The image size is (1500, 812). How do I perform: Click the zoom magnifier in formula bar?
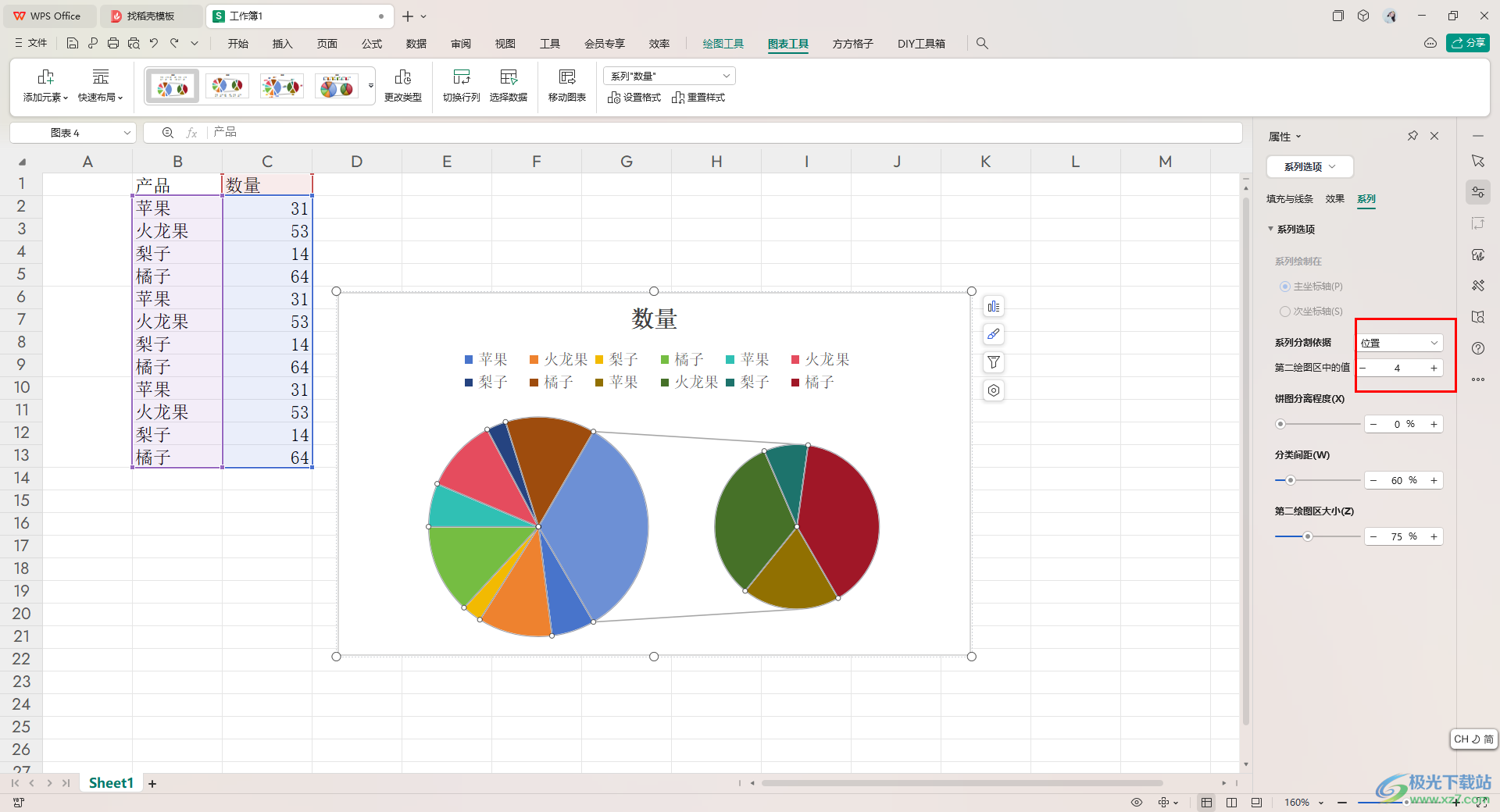167,133
